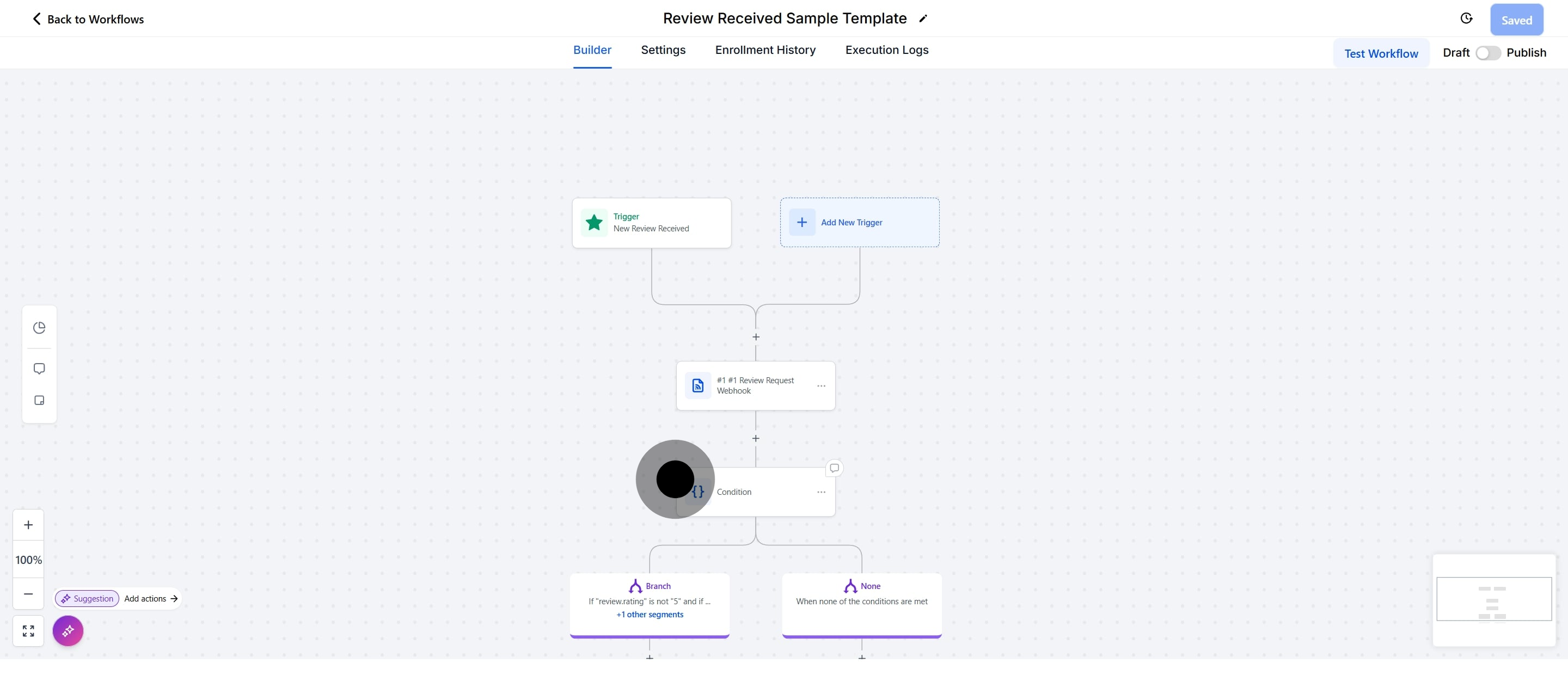Open stats pie chart icon in sidebar

point(39,328)
